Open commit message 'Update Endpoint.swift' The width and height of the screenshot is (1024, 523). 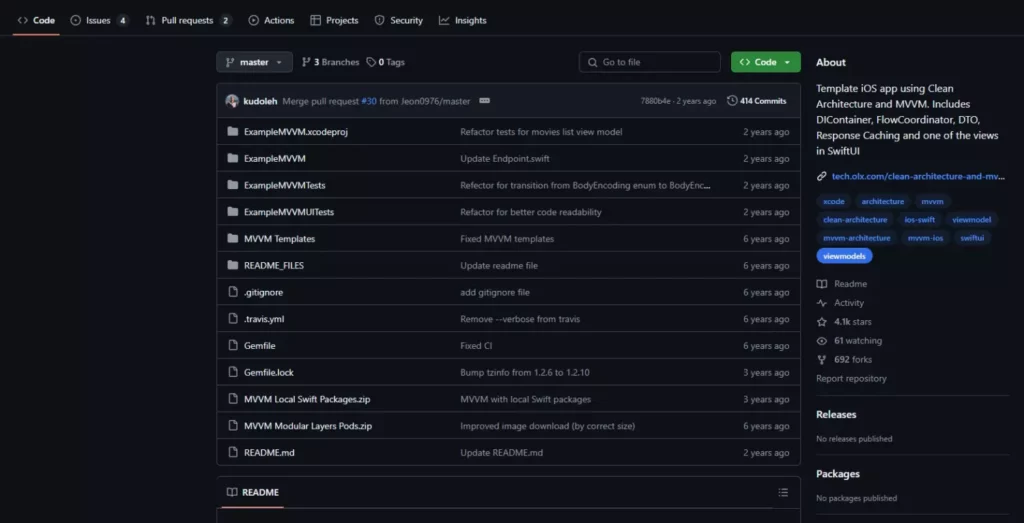pos(505,159)
